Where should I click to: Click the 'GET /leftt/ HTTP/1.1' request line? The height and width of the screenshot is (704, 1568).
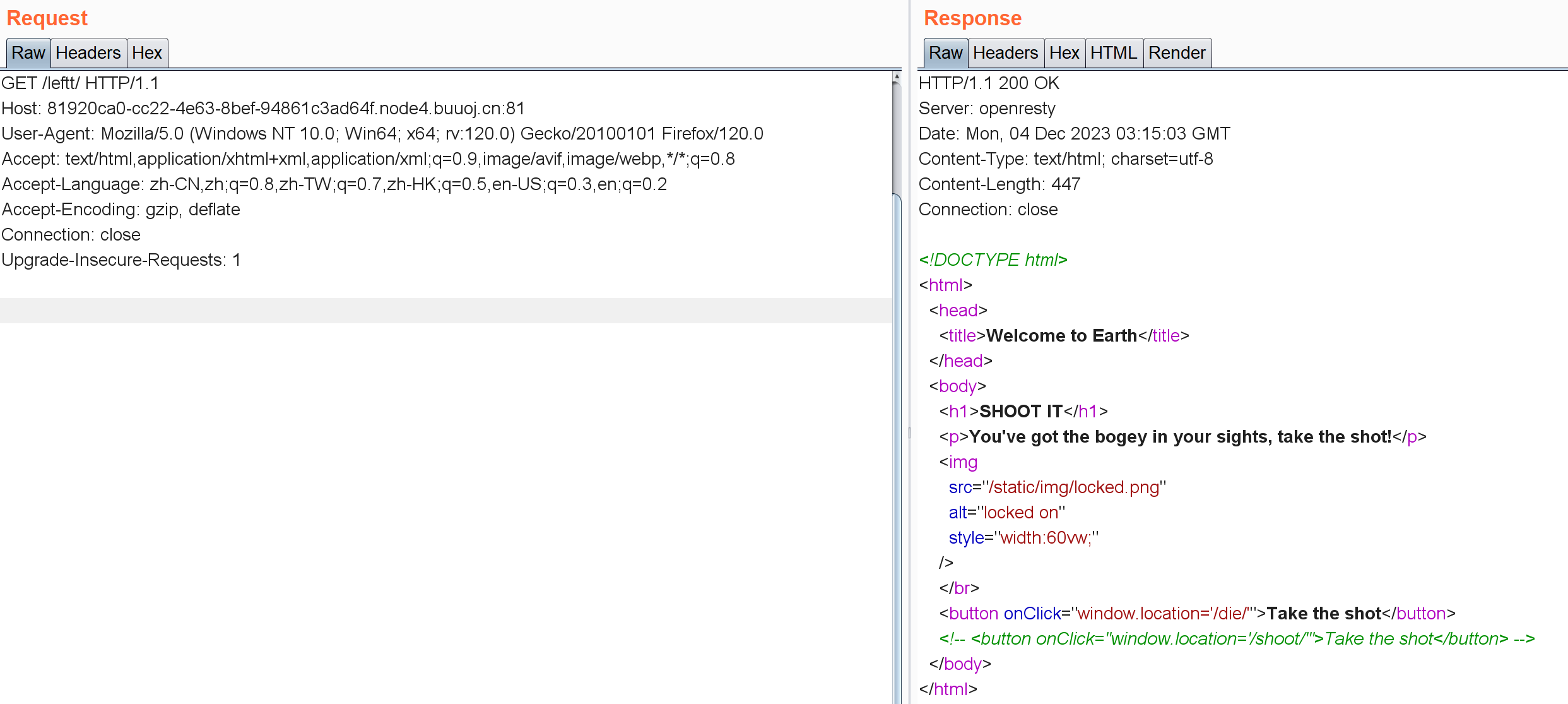[80, 83]
